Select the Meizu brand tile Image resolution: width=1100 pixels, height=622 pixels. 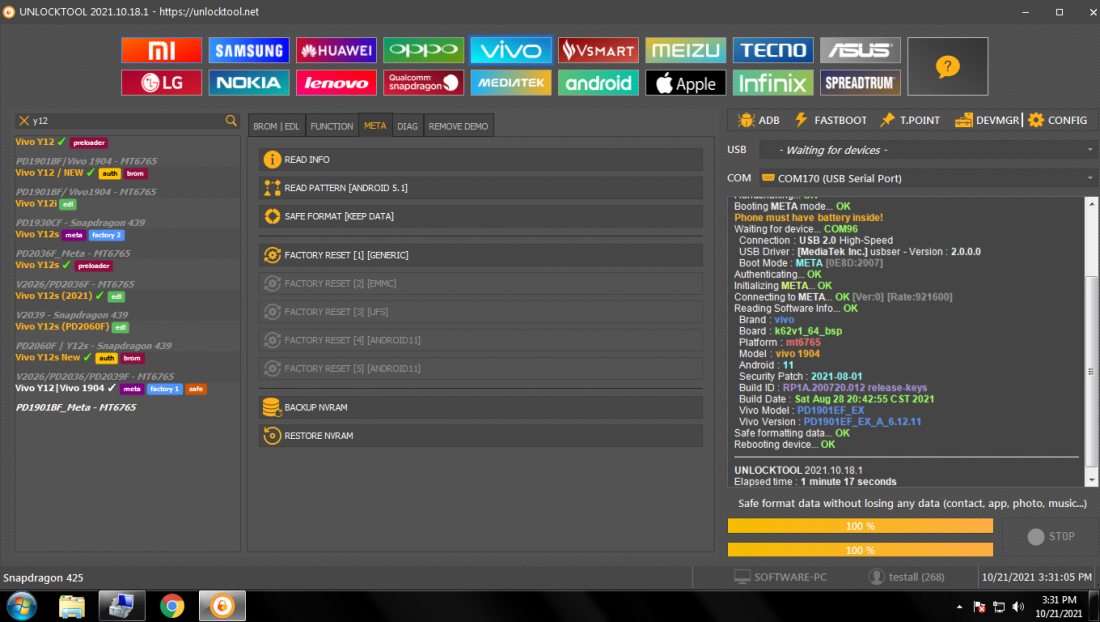(685, 50)
